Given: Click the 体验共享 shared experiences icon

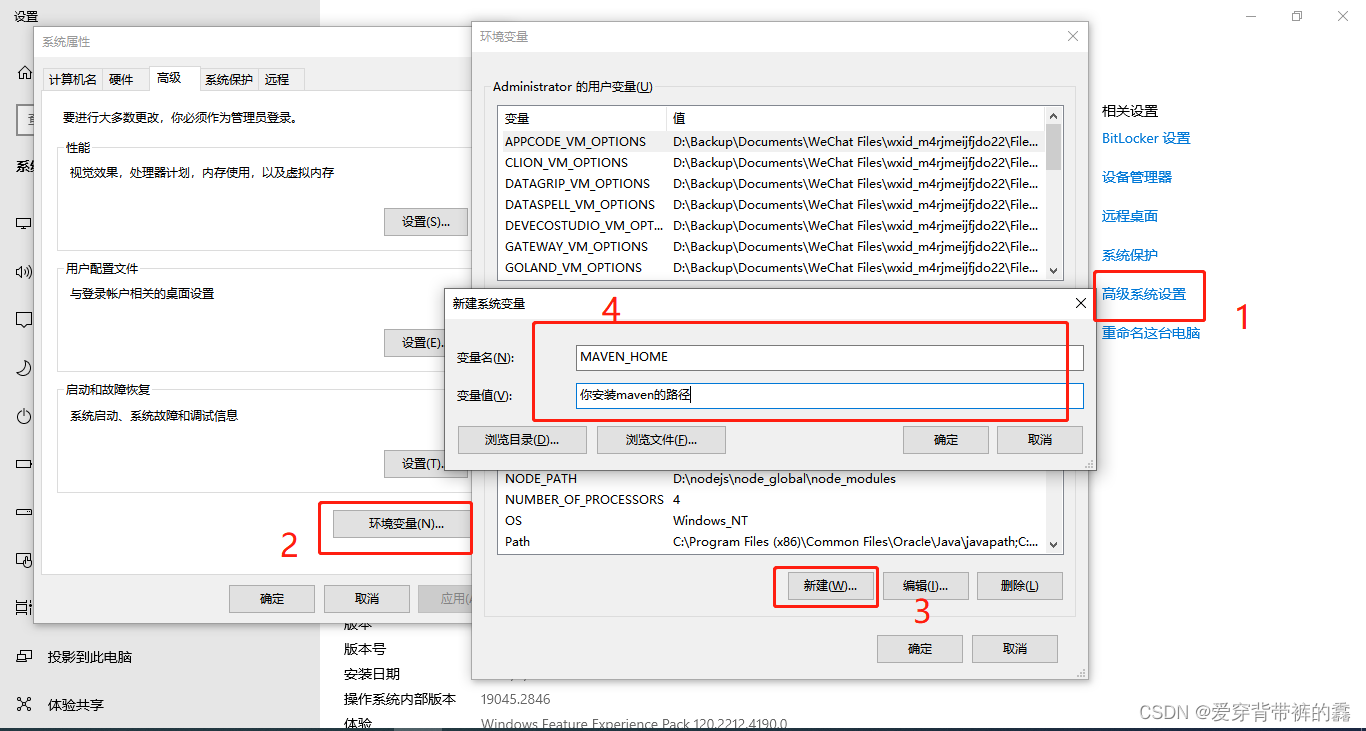Looking at the screenshot, I should coord(24,705).
